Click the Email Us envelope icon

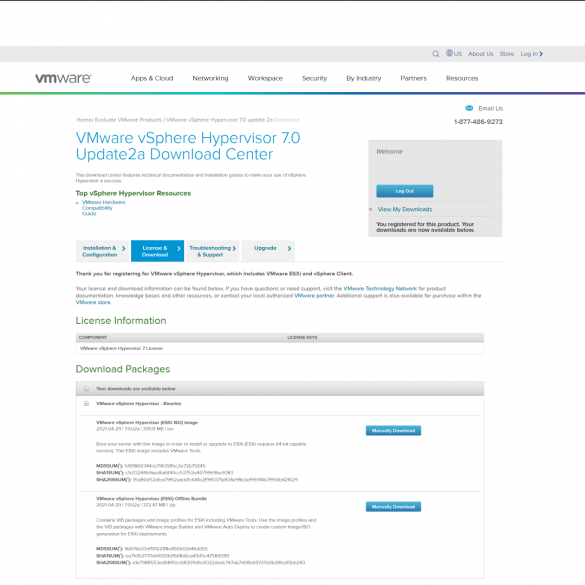click(x=469, y=108)
